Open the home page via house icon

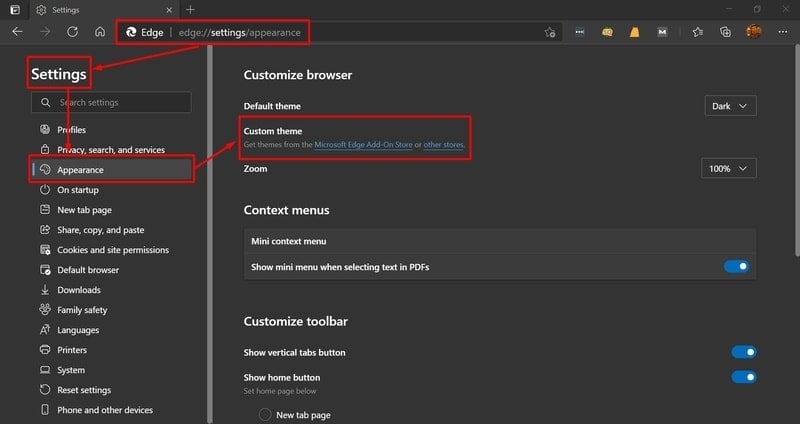100,32
